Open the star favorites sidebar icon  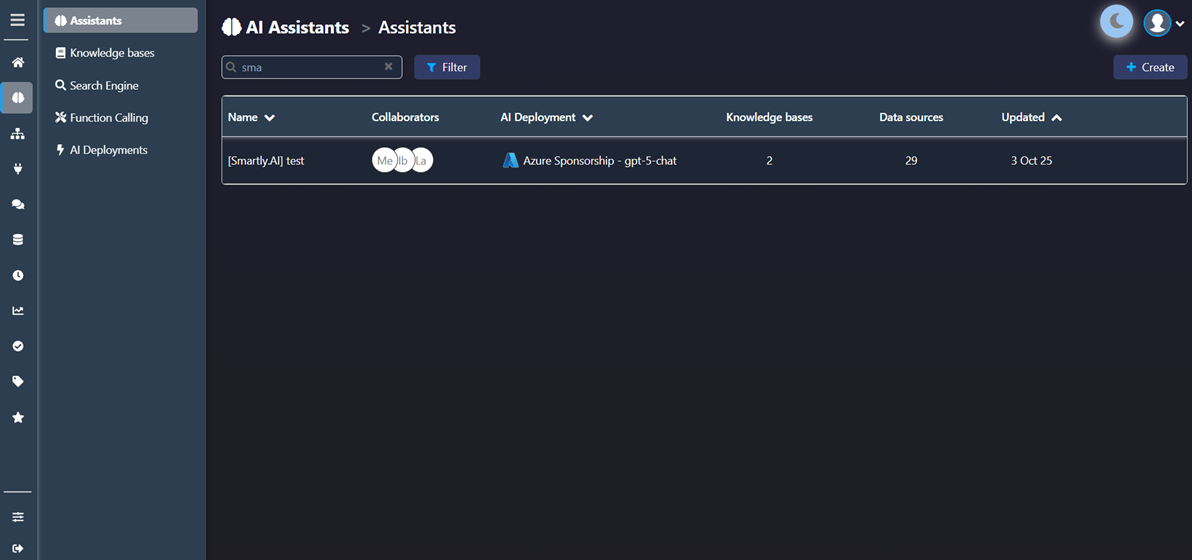coord(17,417)
